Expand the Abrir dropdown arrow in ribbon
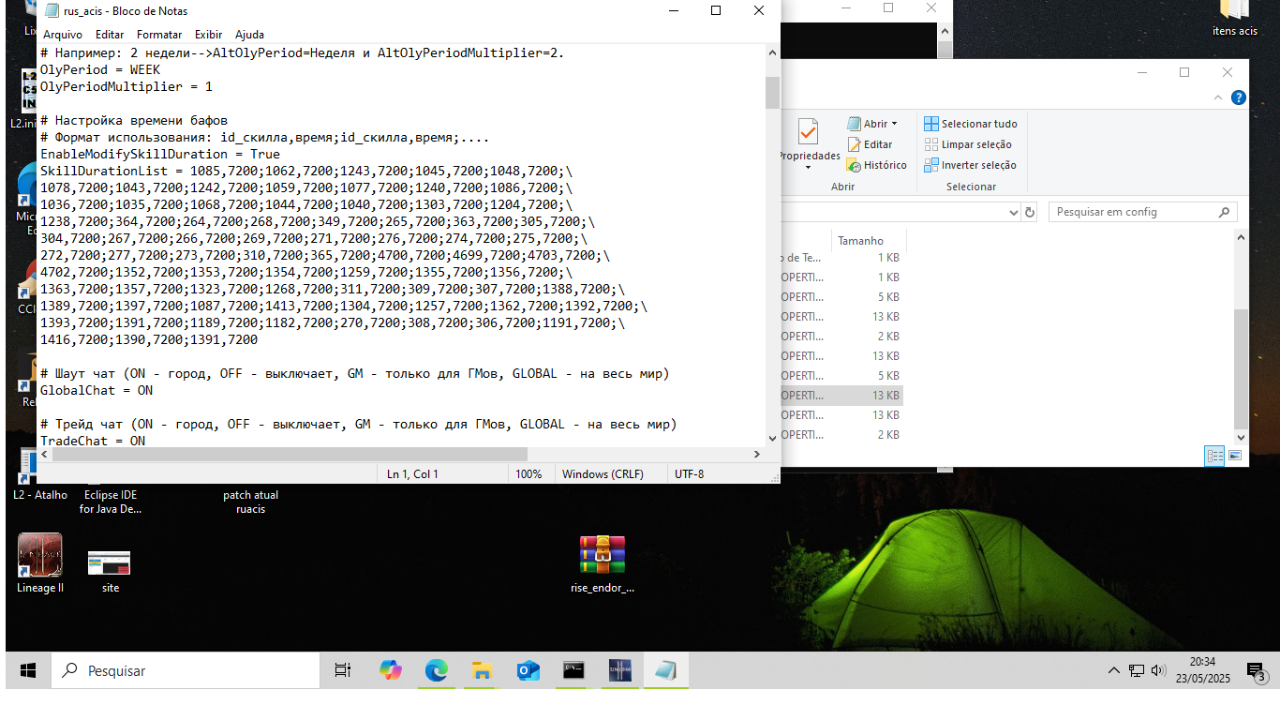The image size is (1280, 720). point(894,124)
